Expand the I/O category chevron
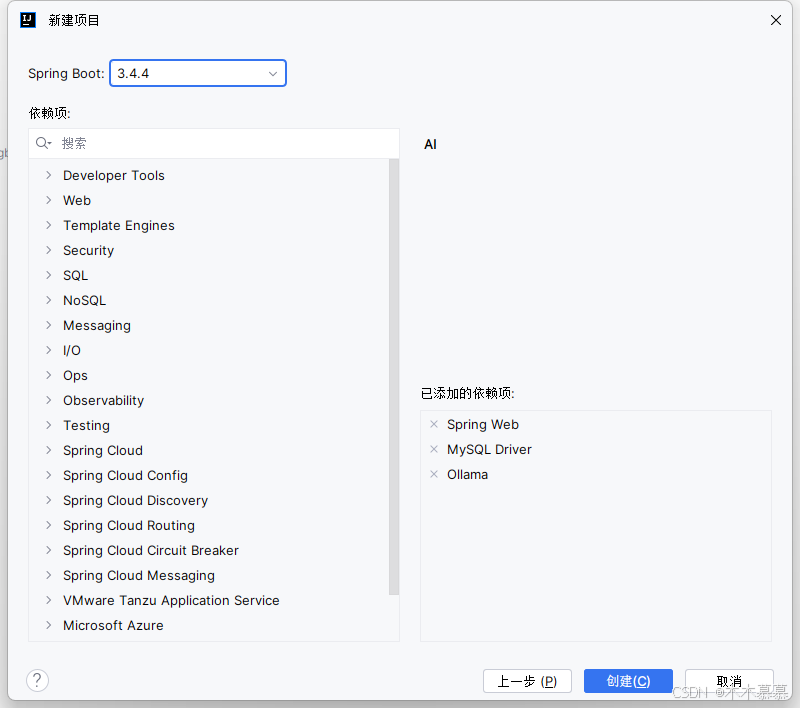Viewport: 800px width, 708px height. pyautogui.click(x=48, y=350)
